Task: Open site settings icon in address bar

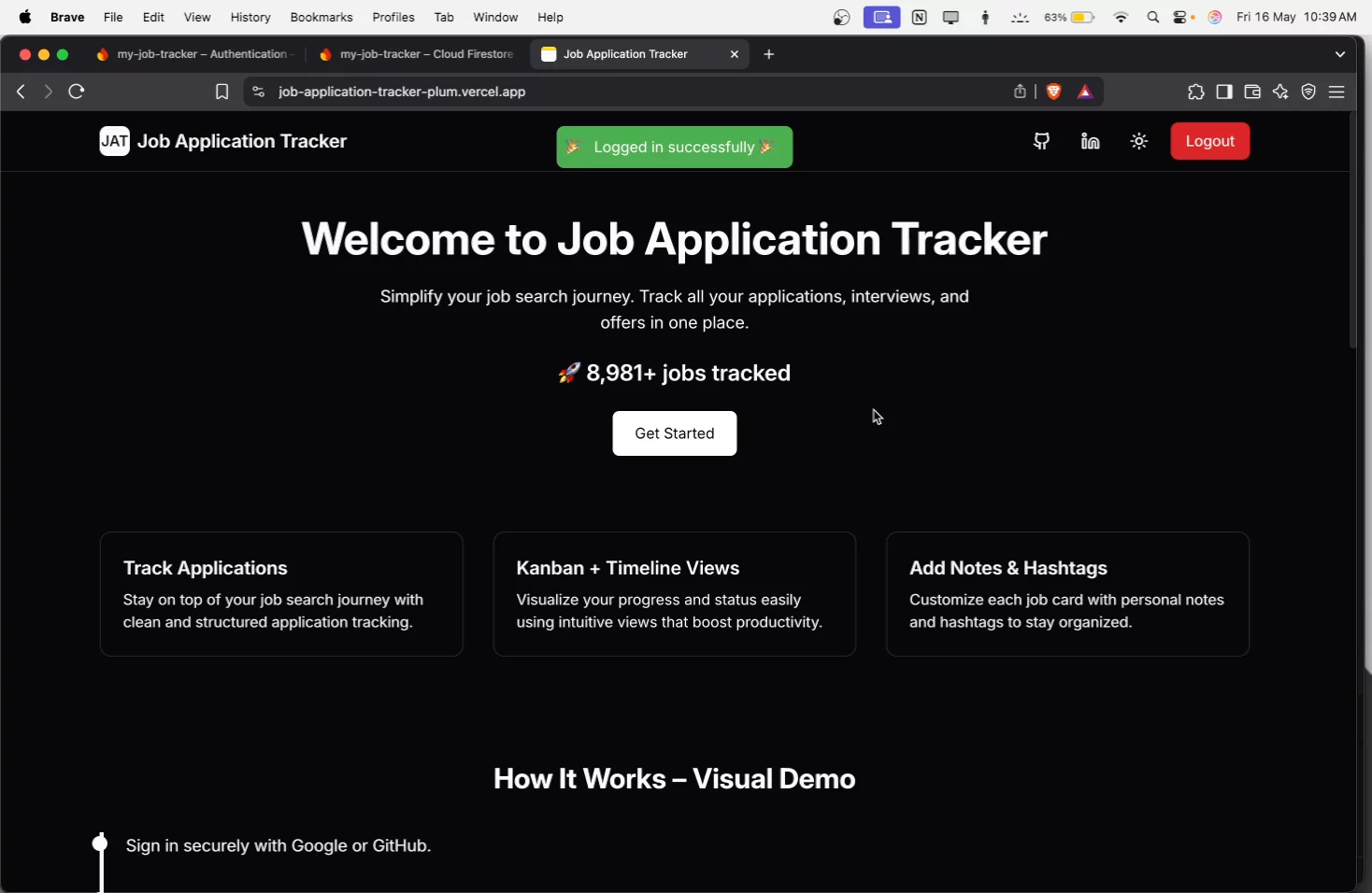Action: coord(259,92)
